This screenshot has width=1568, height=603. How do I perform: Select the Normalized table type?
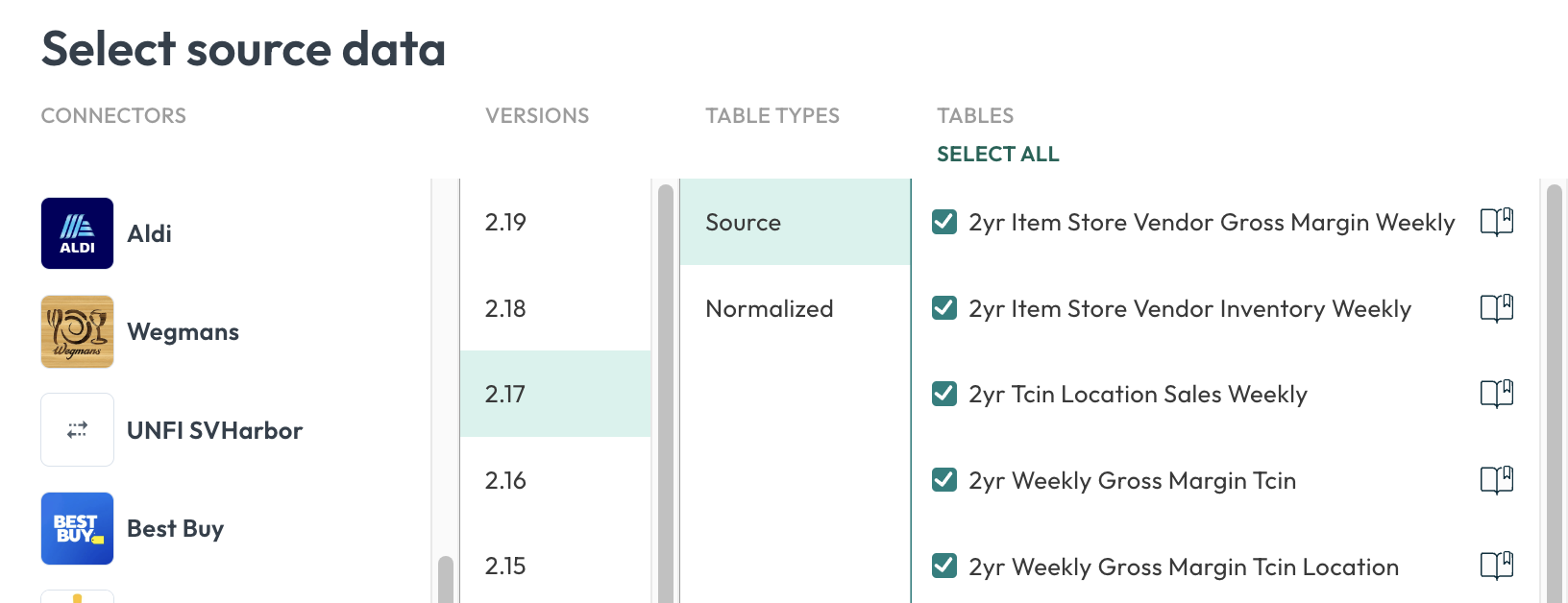pos(795,308)
